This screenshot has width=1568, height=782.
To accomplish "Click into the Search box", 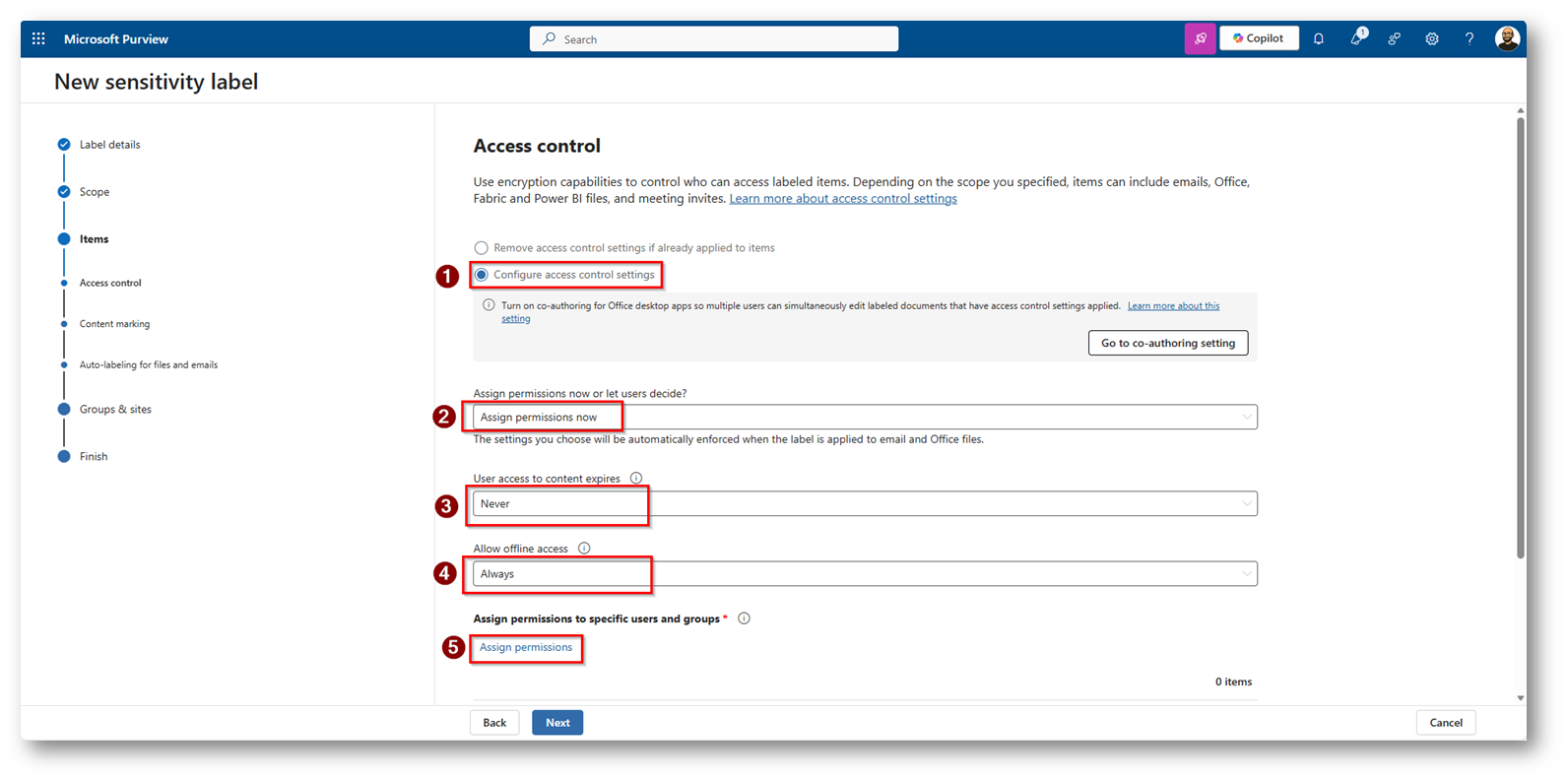I will point(714,39).
